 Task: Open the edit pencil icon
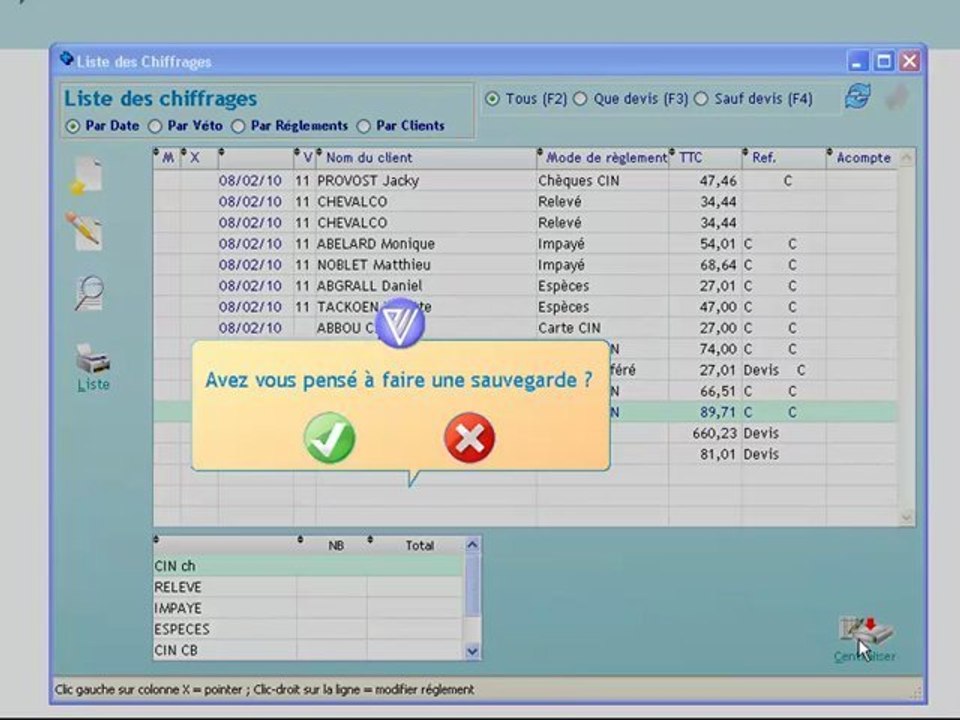[x=84, y=231]
